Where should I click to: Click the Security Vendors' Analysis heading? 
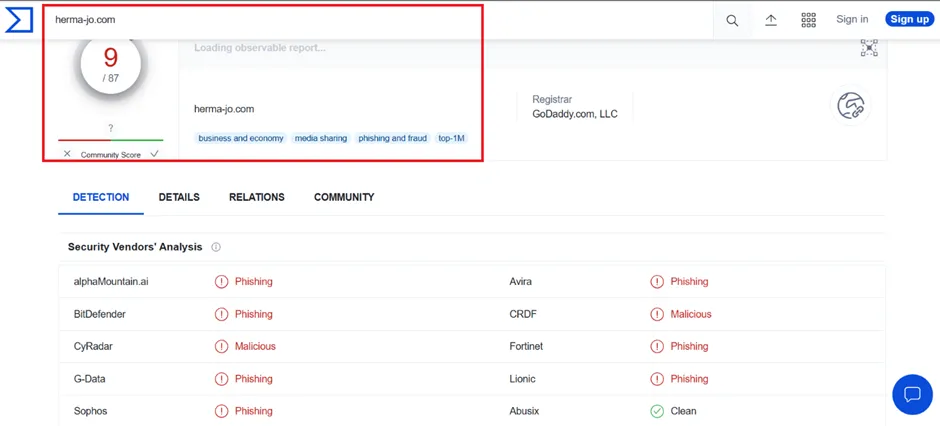[135, 247]
